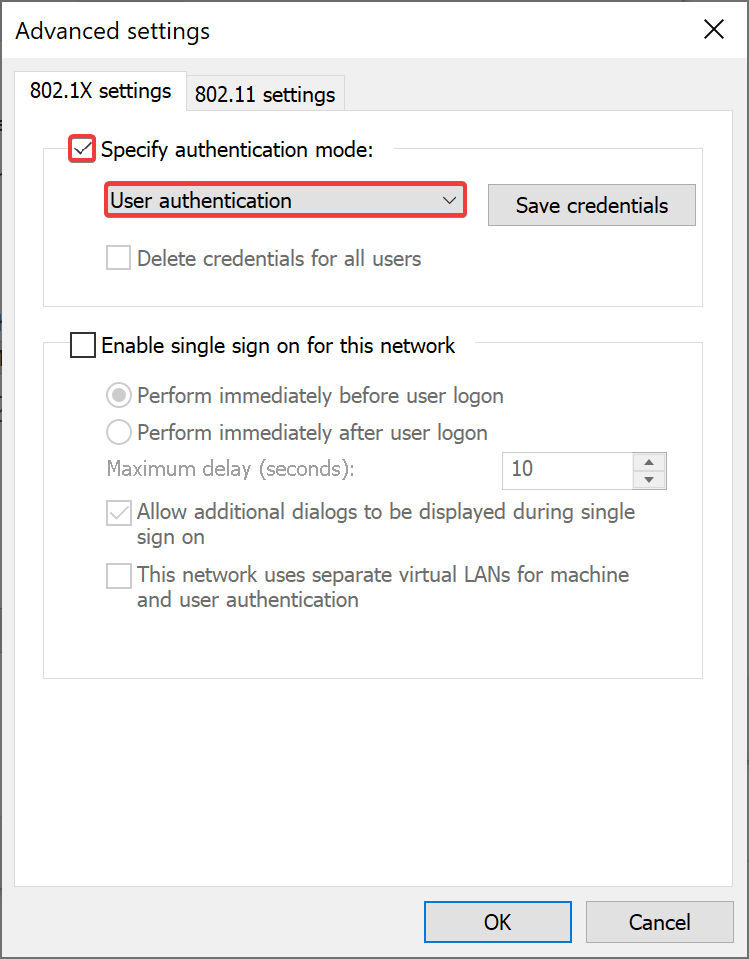Click the Advanced settings title bar text
Viewport: 749px width, 959px height.
pyautogui.click(x=113, y=31)
